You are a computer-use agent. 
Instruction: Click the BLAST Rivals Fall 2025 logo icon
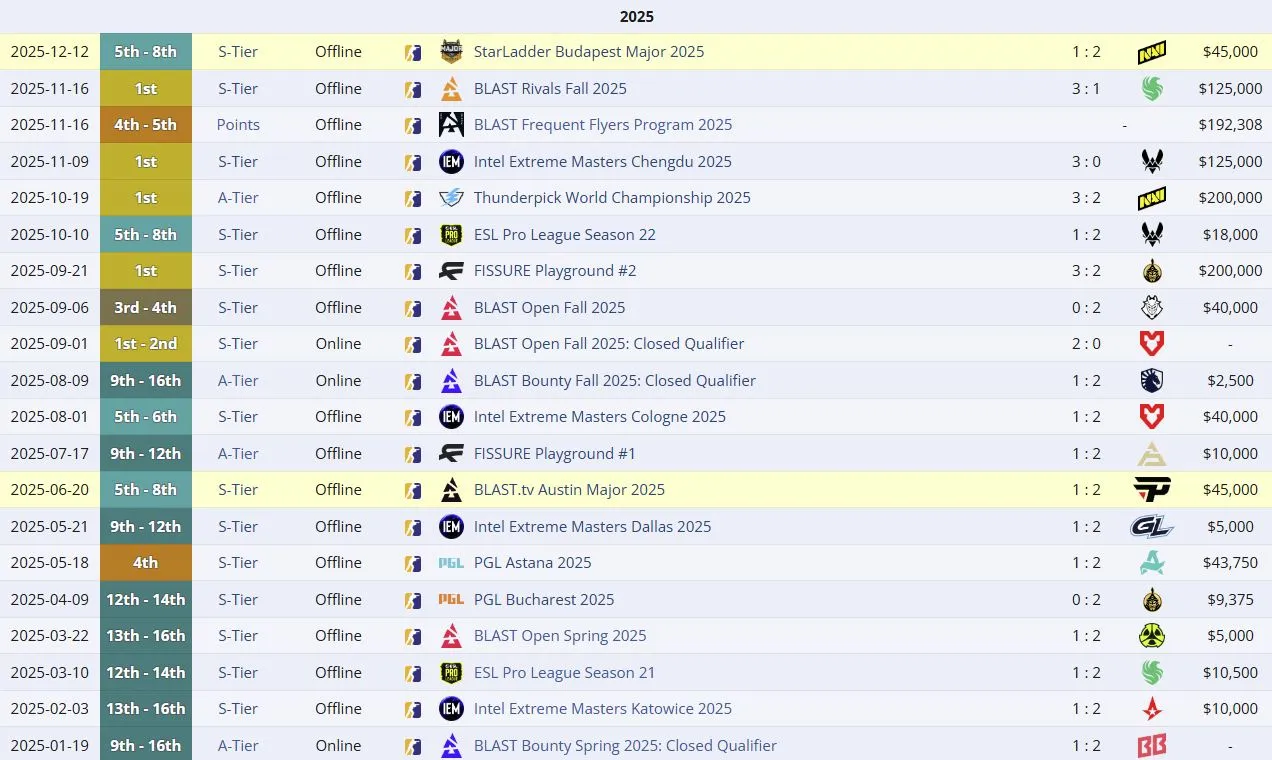point(451,88)
